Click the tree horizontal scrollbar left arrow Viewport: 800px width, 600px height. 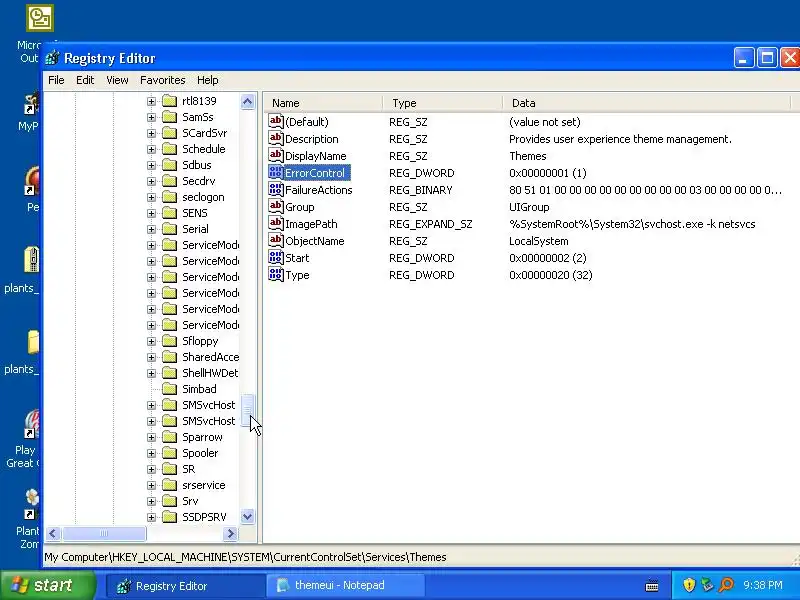53,534
